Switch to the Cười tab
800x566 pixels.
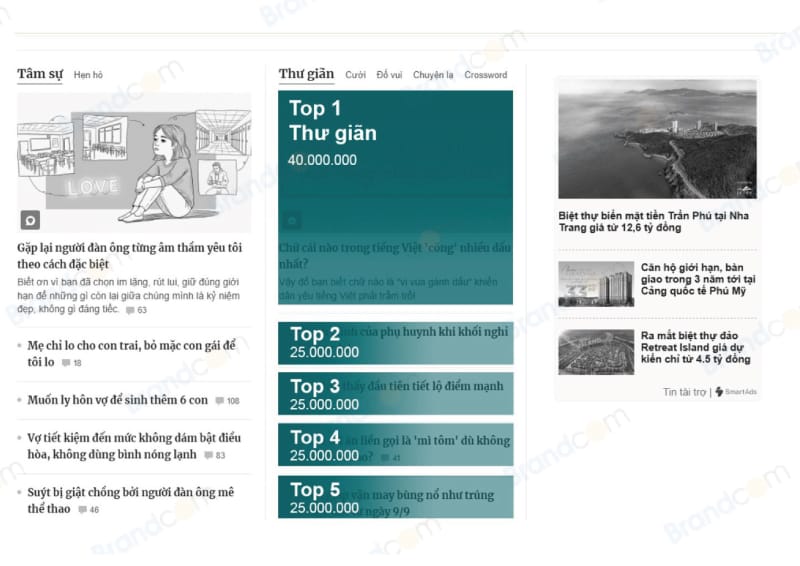tap(355, 75)
